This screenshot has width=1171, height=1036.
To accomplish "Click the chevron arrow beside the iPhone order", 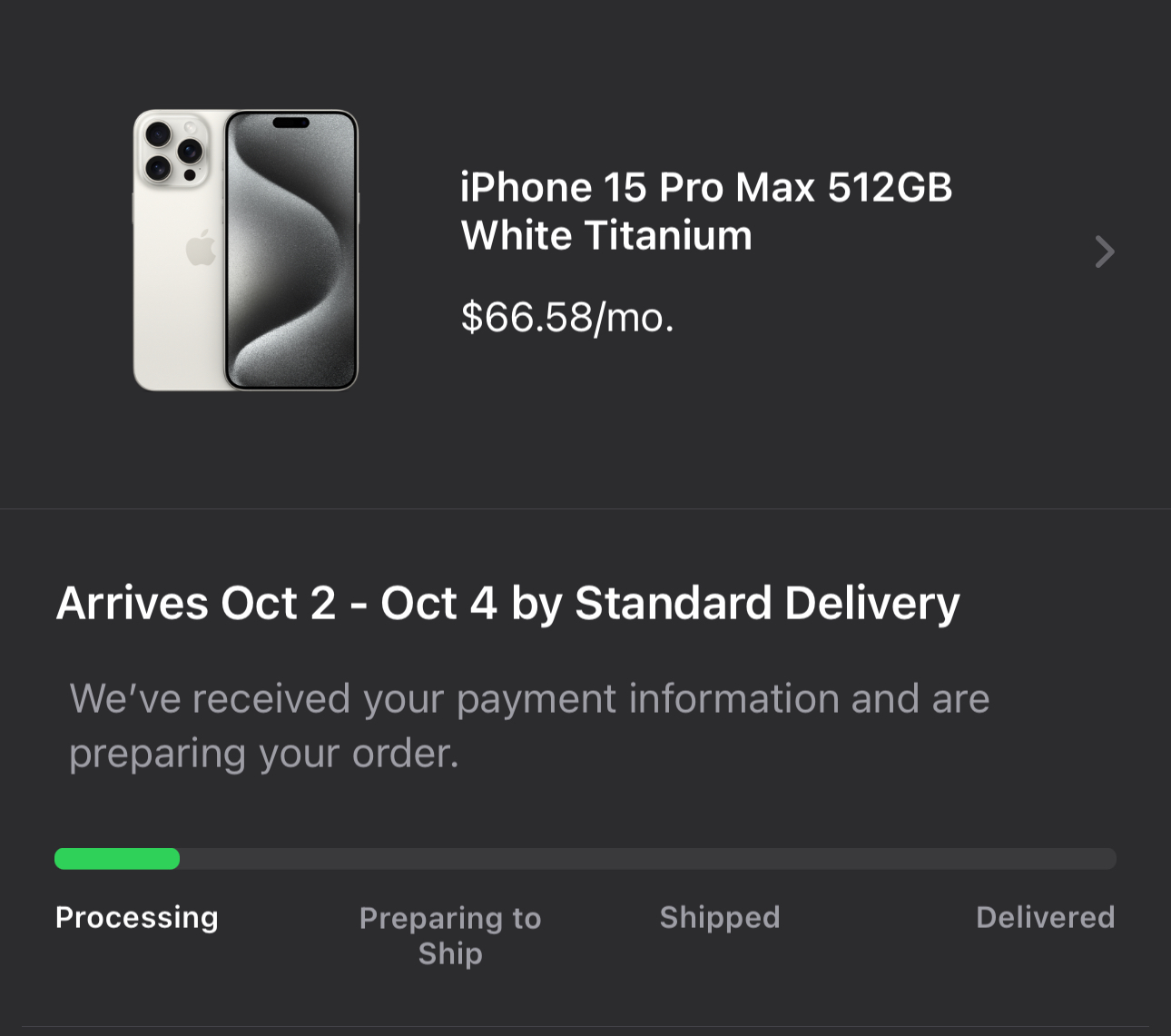I will pos(1104,252).
